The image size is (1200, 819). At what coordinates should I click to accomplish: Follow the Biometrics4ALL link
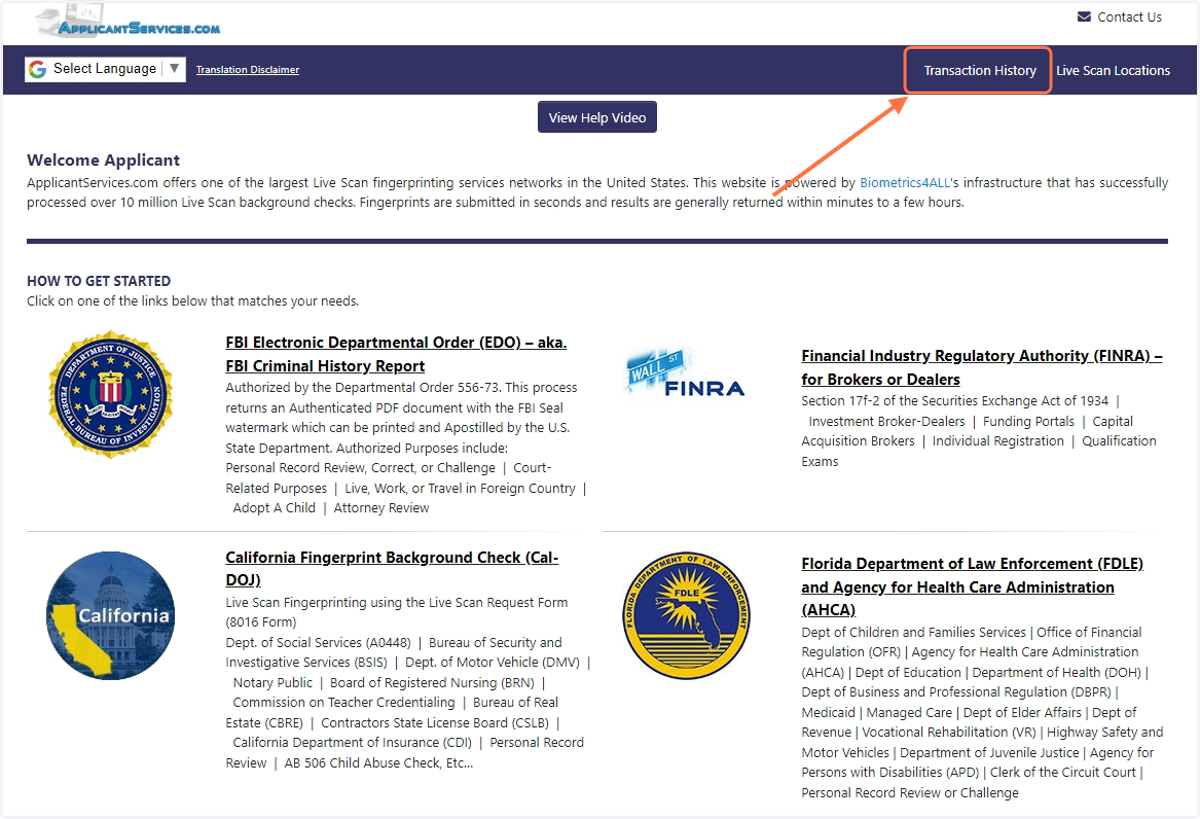tap(904, 183)
